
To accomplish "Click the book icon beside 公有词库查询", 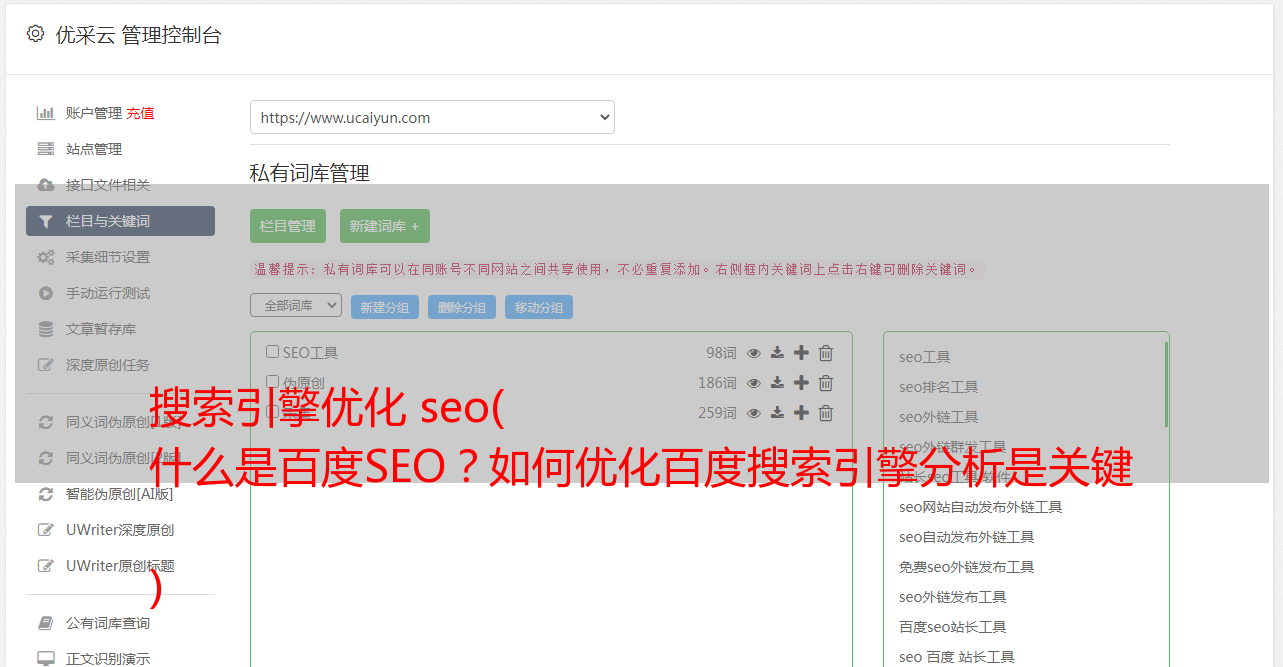I will 46,623.
